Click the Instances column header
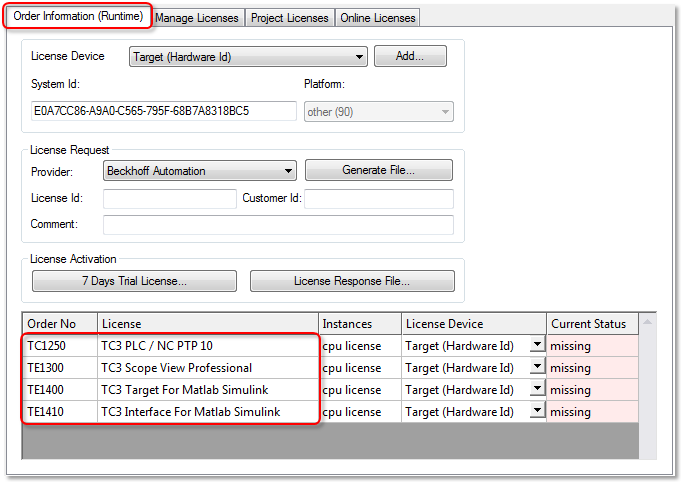This screenshot has width=681, height=482. coord(360,324)
